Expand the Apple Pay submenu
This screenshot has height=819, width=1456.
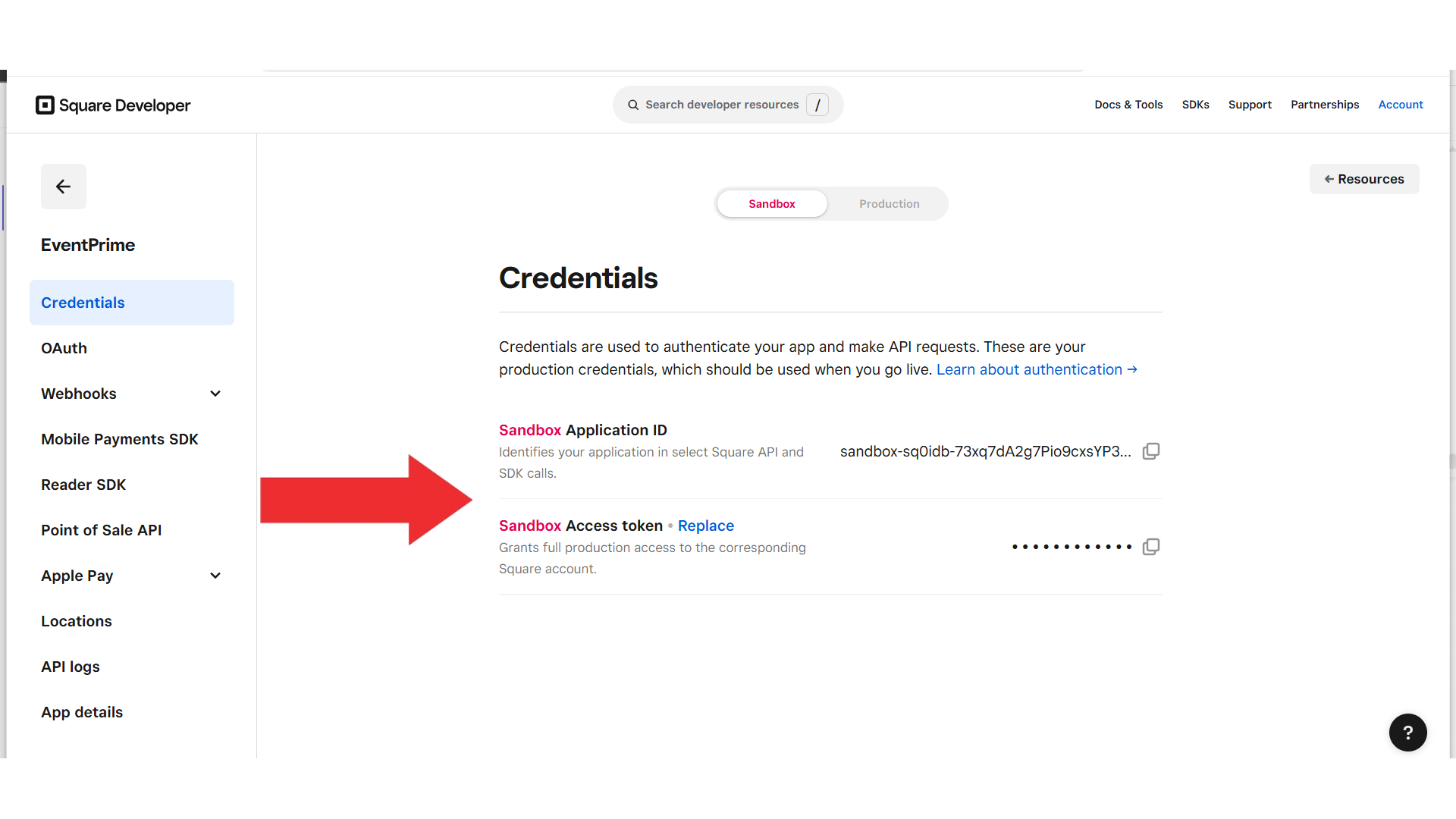215,576
